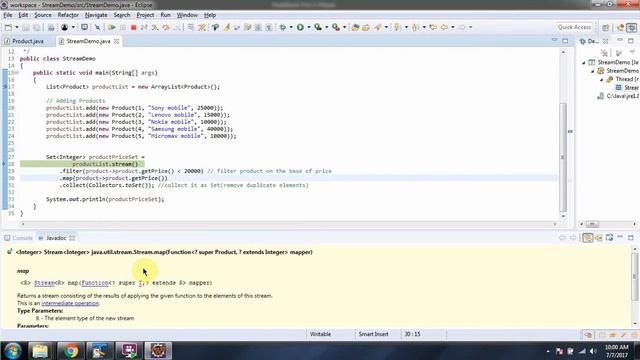This screenshot has width=640, height=360.
Task: Click the Print toolbar icon
Action: coord(51,27)
